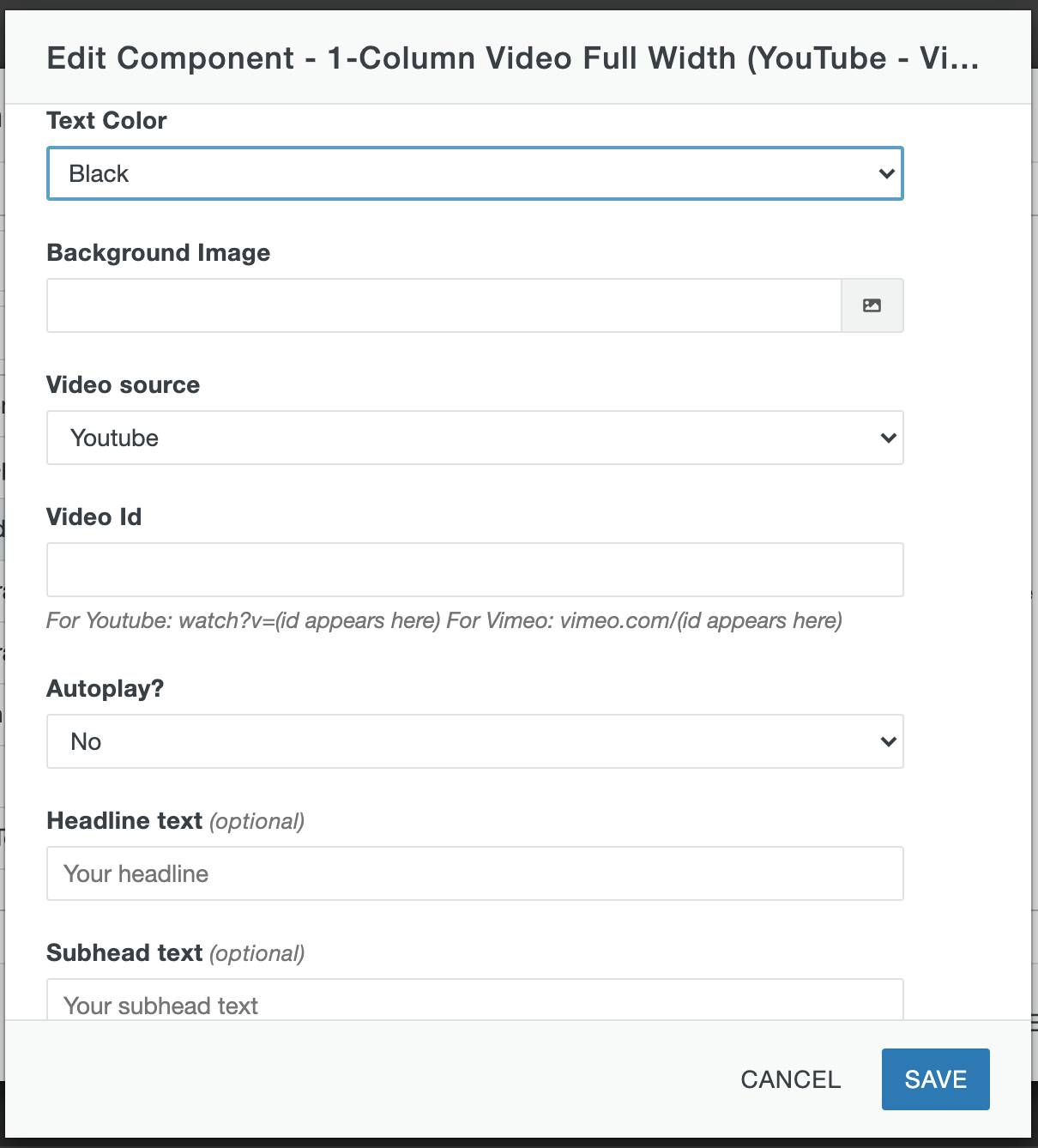Screen dimensions: 1038x1148
Task: Open the Video source dropdown showing Youtube
Action: (474, 438)
